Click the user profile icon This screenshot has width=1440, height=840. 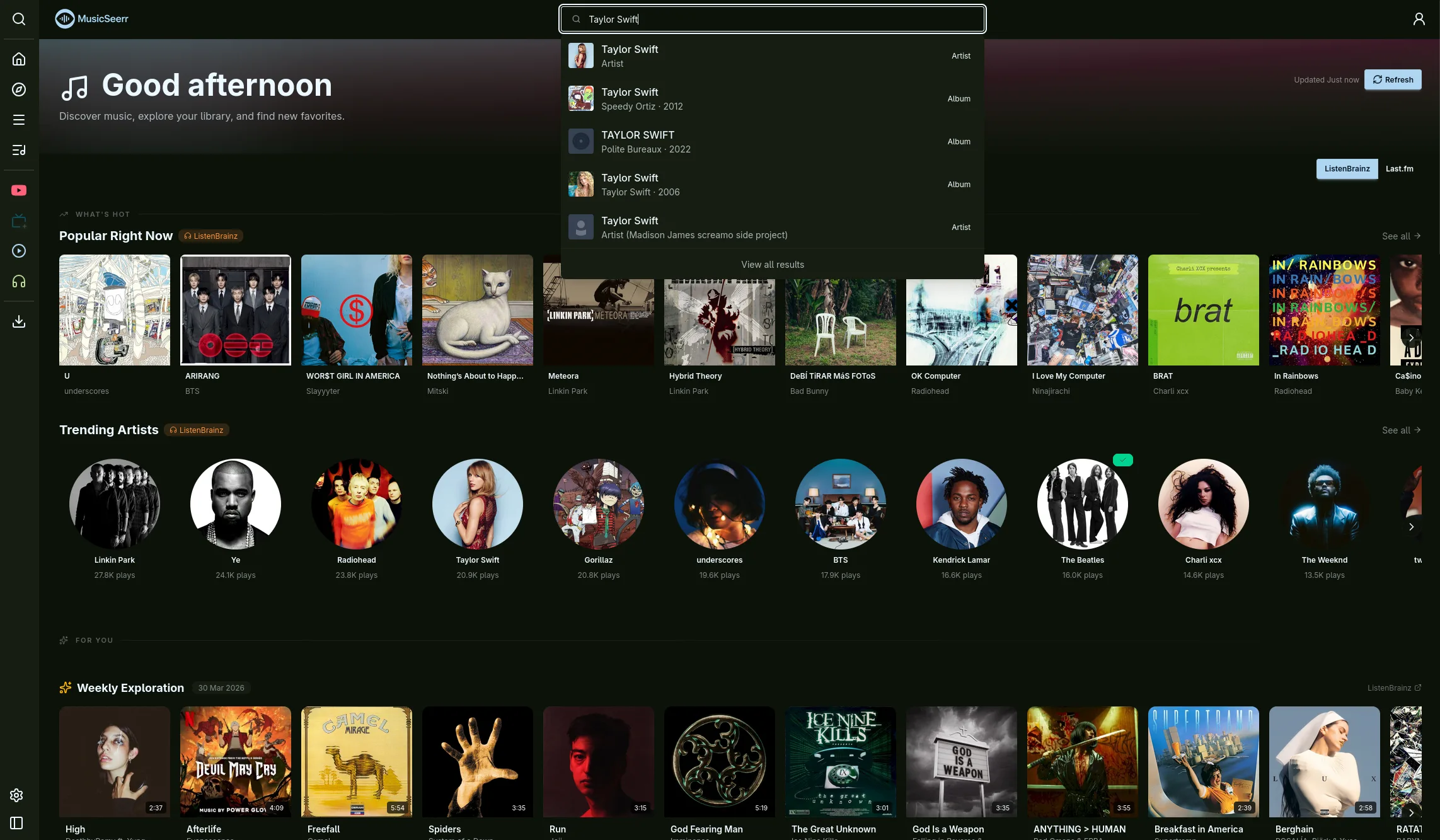[x=1419, y=19]
